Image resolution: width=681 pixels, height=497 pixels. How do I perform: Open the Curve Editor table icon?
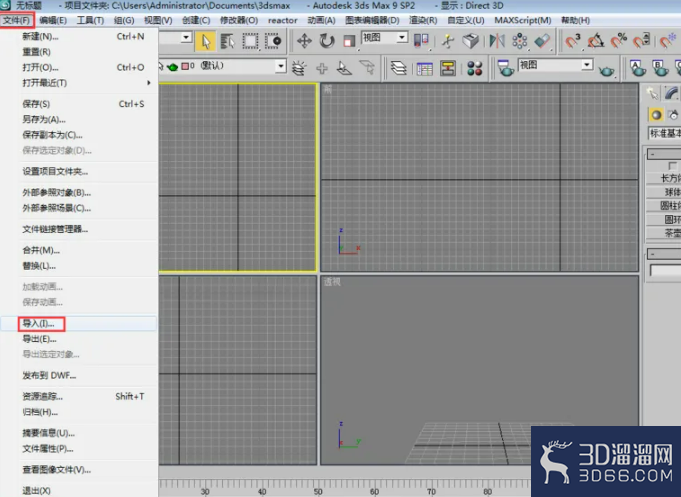(x=425, y=69)
